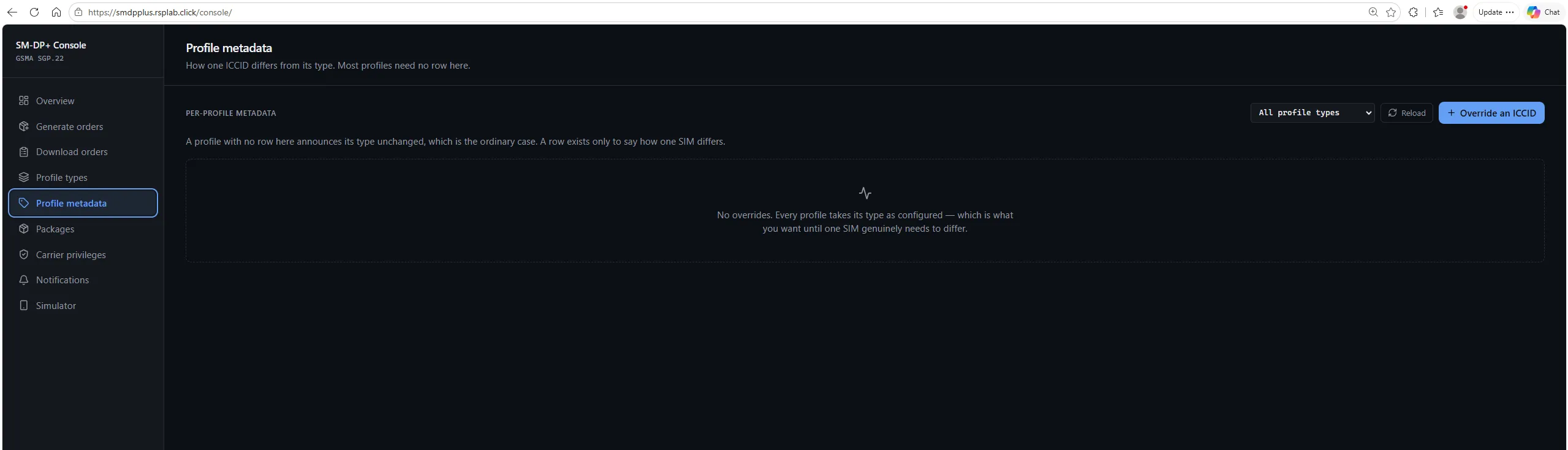
Task: Bookmark this page with the star icon
Action: (x=1391, y=12)
